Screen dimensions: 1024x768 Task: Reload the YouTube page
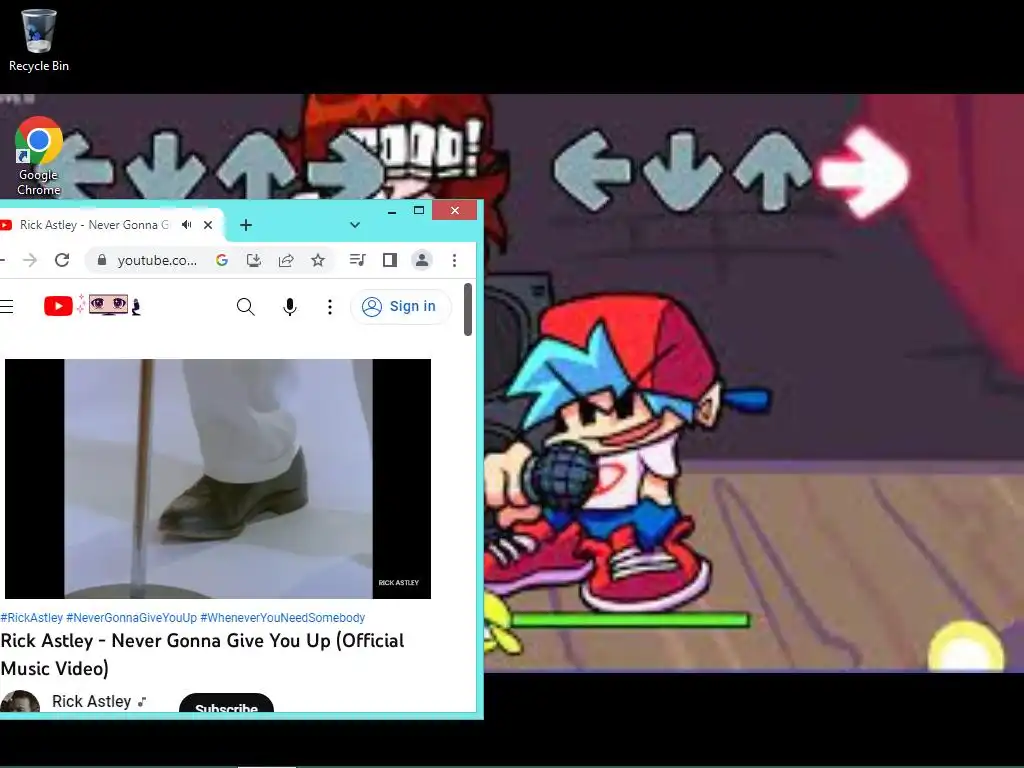pyautogui.click(x=62, y=260)
